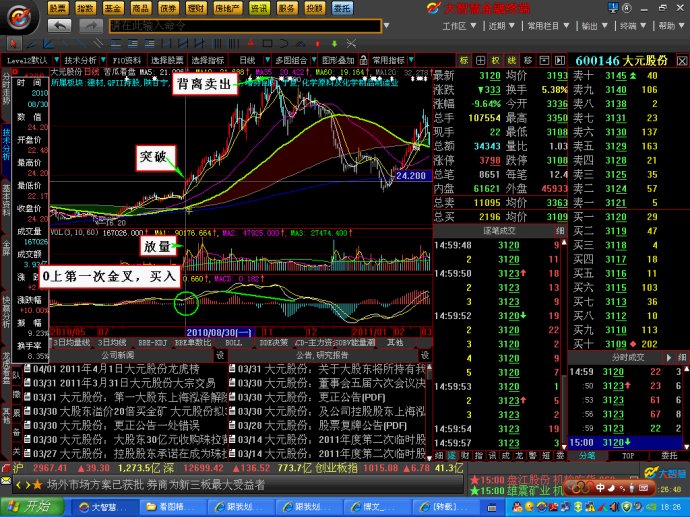
Task: Open the 其他 indicator tab
Action: (x=395, y=342)
